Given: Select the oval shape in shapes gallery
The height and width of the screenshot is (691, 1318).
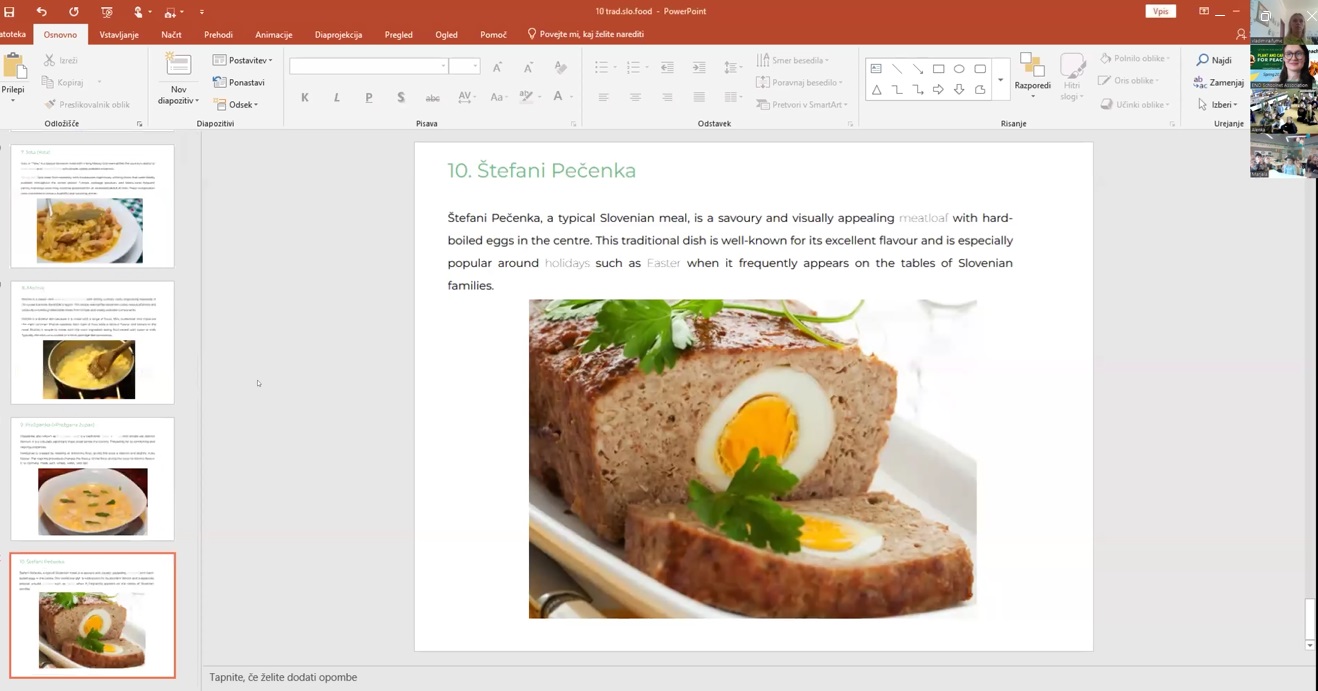Looking at the screenshot, I should click(x=959, y=69).
